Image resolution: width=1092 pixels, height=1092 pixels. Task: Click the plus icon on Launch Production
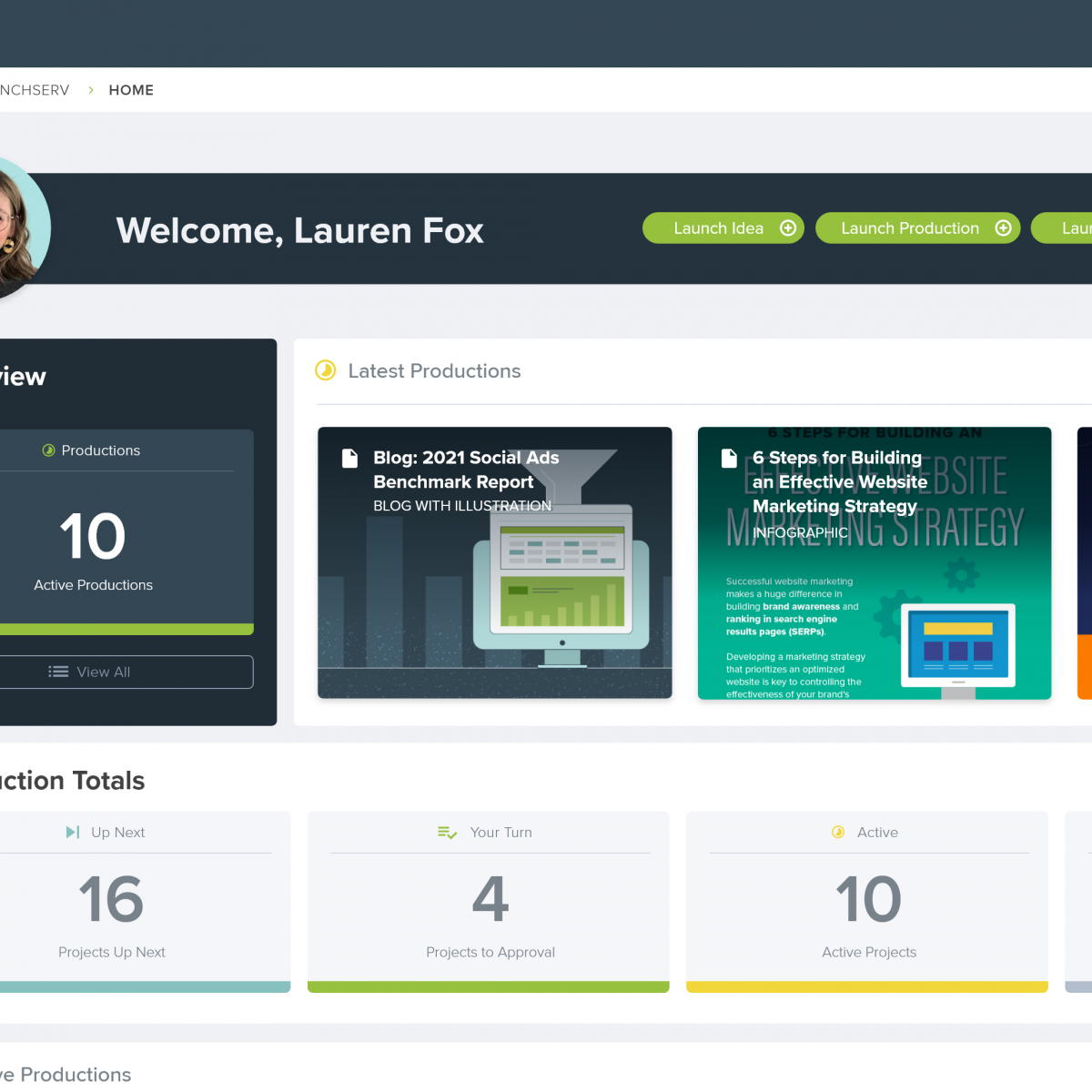tap(1003, 228)
